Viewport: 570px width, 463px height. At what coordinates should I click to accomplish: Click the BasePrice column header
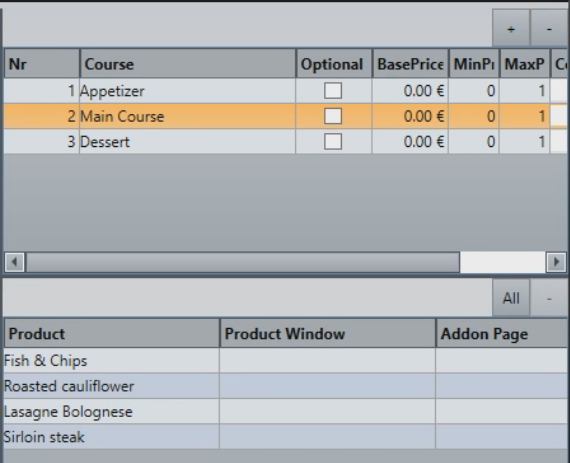click(x=410, y=64)
